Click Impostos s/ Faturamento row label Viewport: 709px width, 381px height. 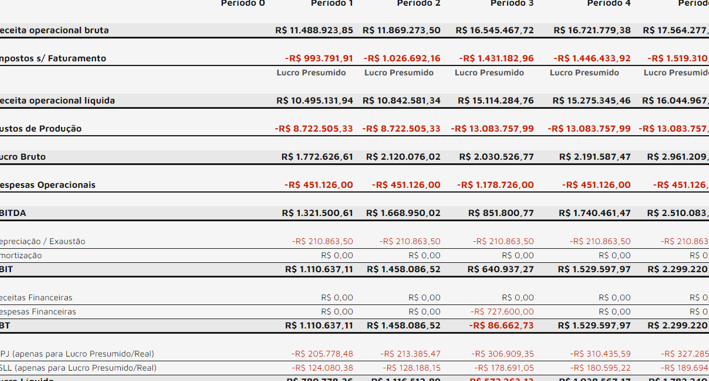[53, 58]
